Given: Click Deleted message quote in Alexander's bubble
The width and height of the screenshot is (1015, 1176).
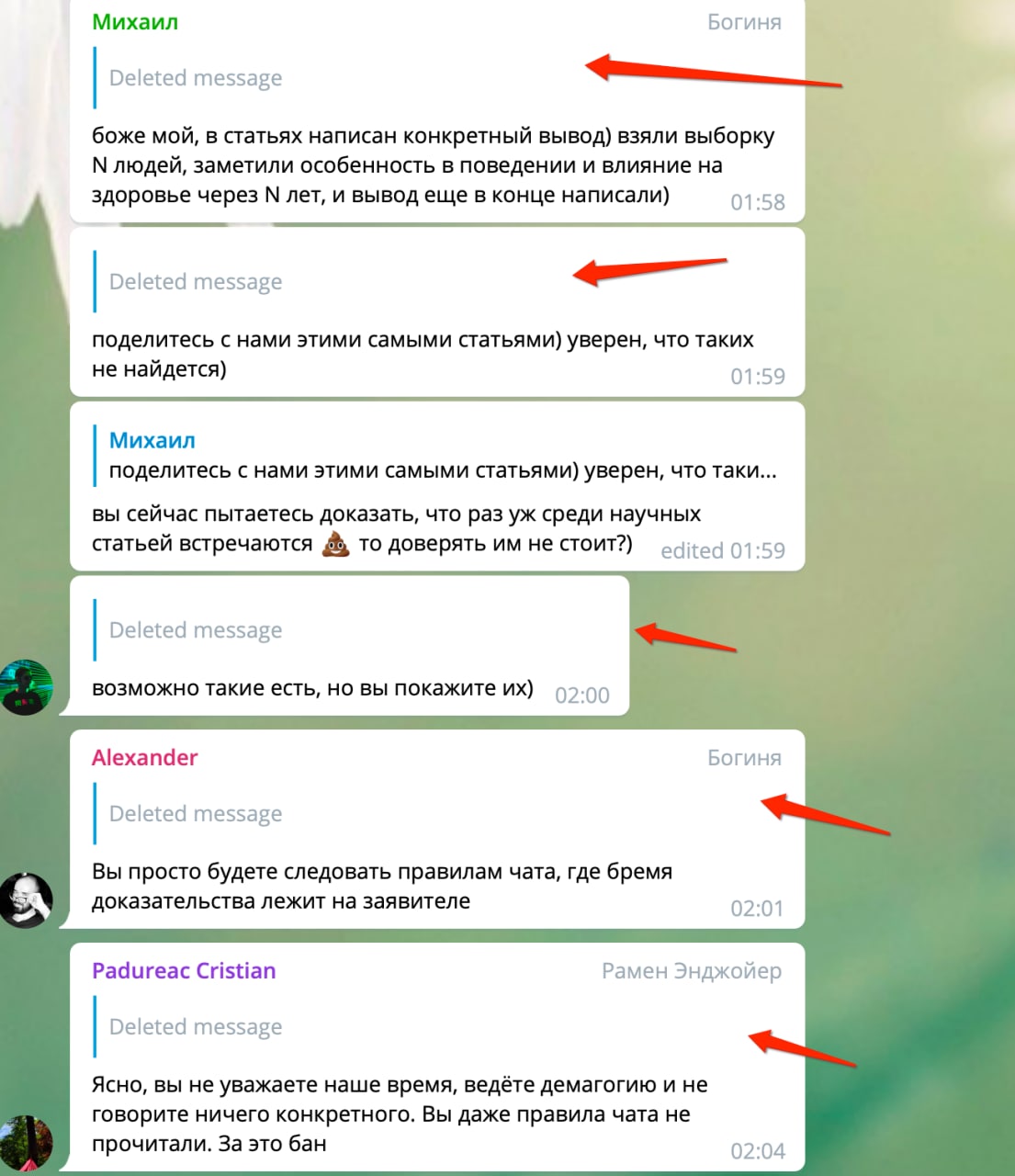Looking at the screenshot, I should [x=195, y=814].
